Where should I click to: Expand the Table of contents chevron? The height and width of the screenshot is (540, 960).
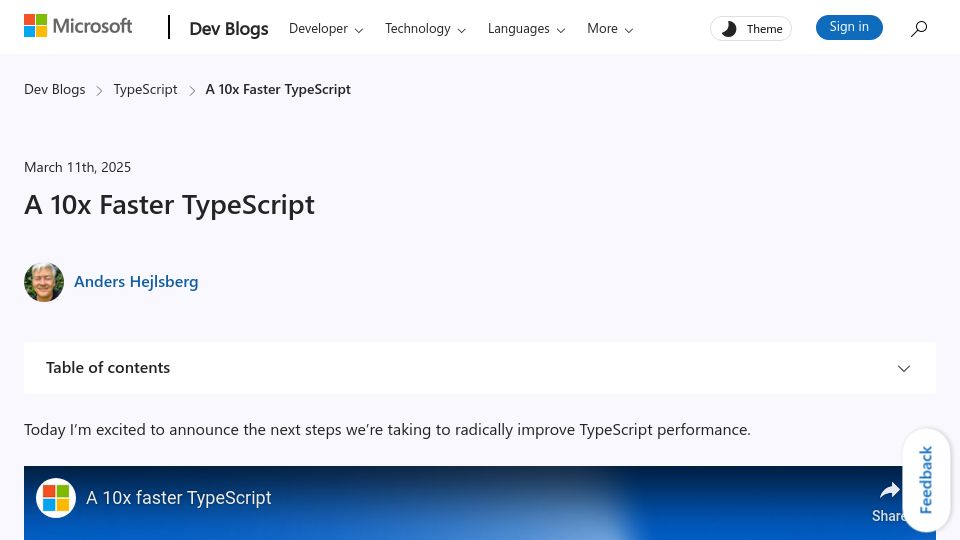point(904,368)
